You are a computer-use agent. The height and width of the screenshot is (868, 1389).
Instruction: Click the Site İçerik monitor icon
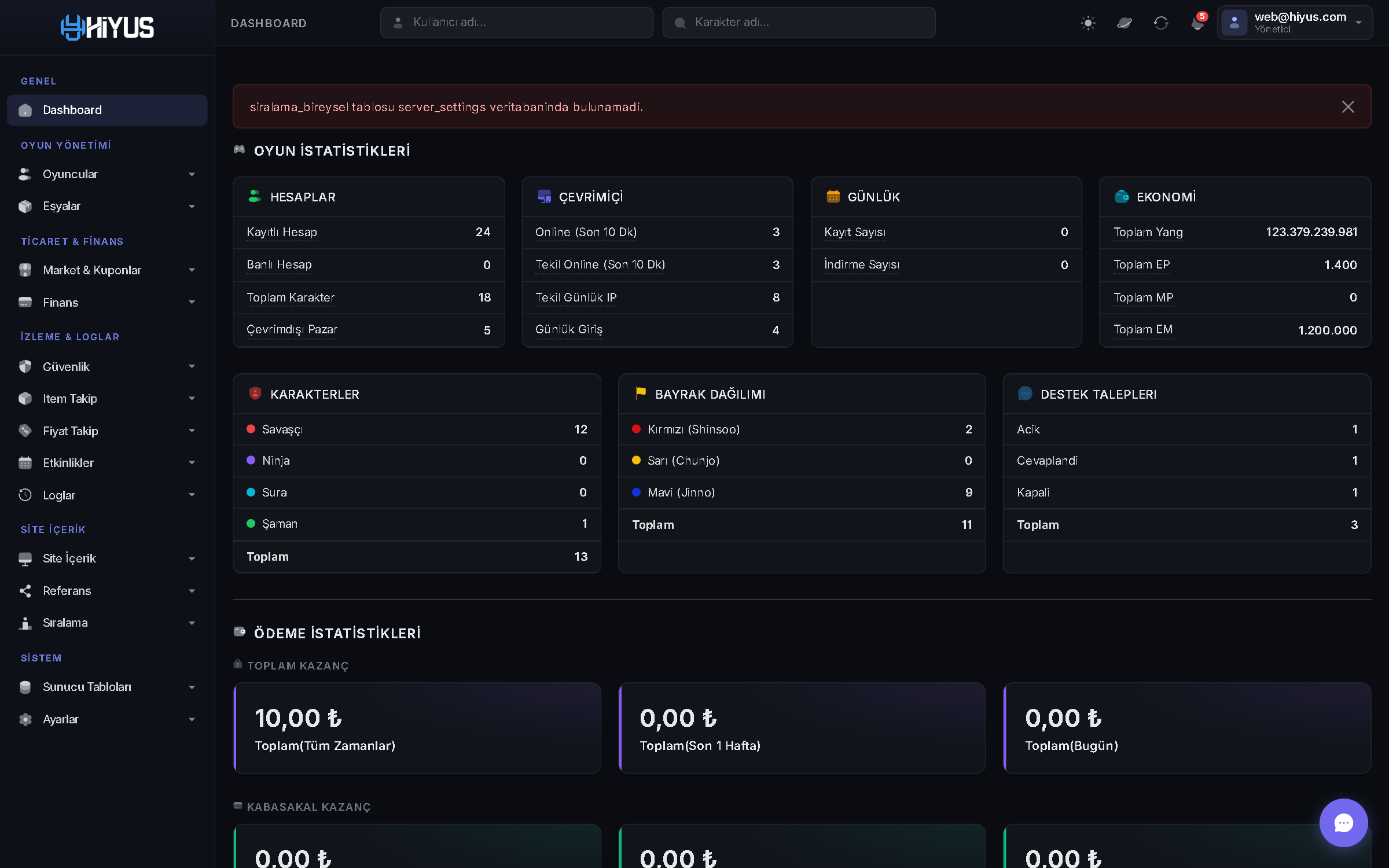pyautogui.click(x=25, y=558)
